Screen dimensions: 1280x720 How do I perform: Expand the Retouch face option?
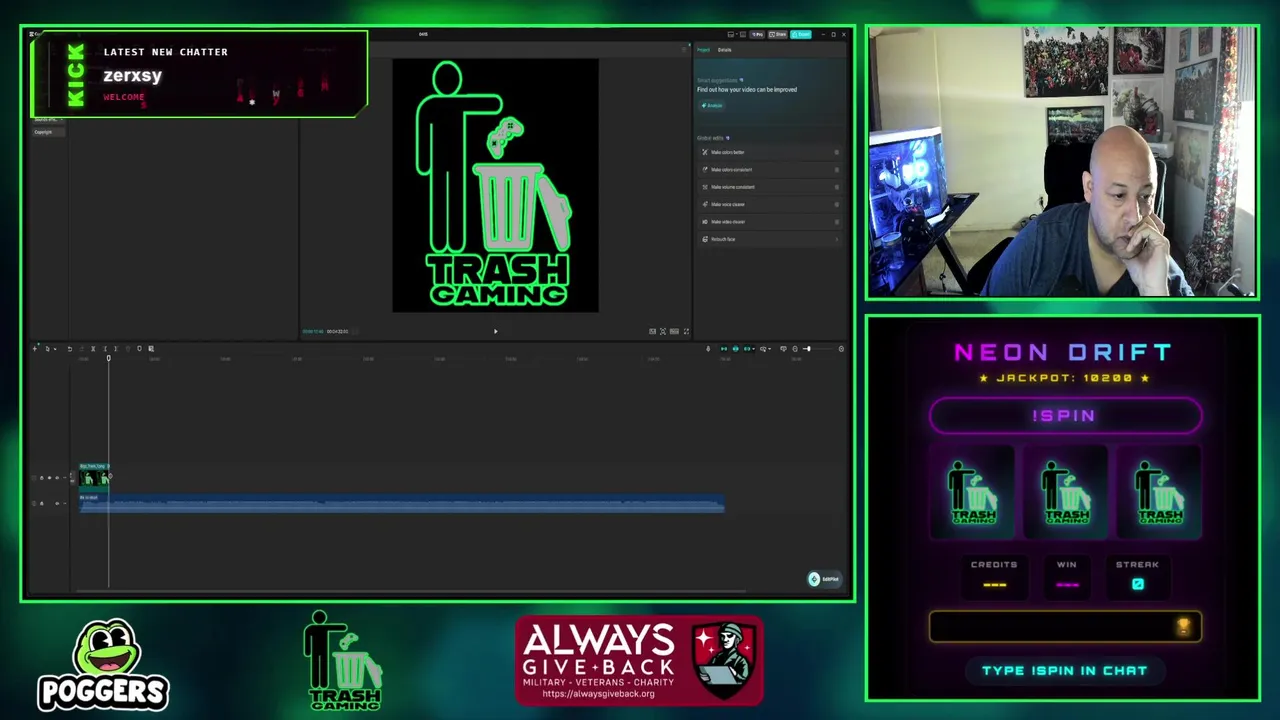click(x=836, y=239)
